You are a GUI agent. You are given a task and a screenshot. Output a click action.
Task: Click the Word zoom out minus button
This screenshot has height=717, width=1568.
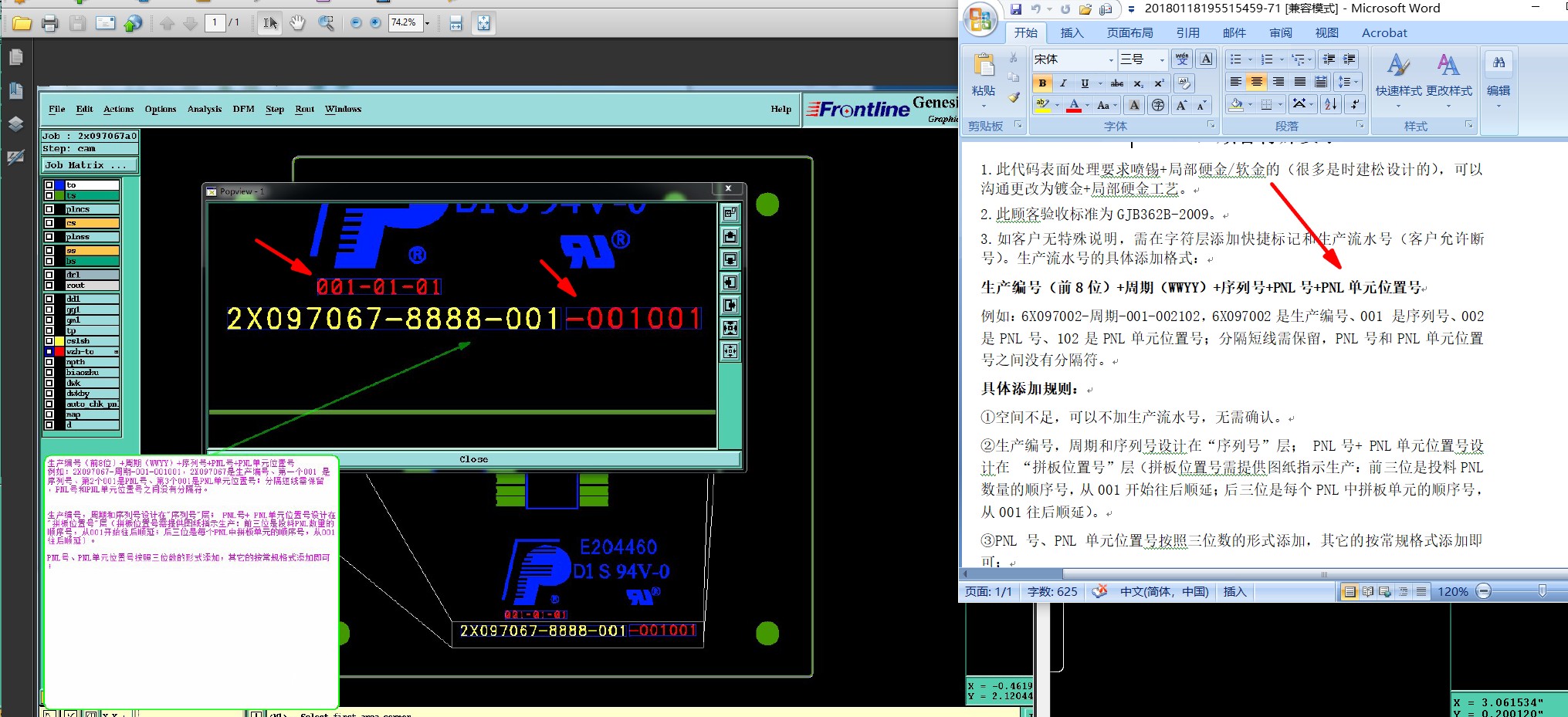(x=1483, y=591)
